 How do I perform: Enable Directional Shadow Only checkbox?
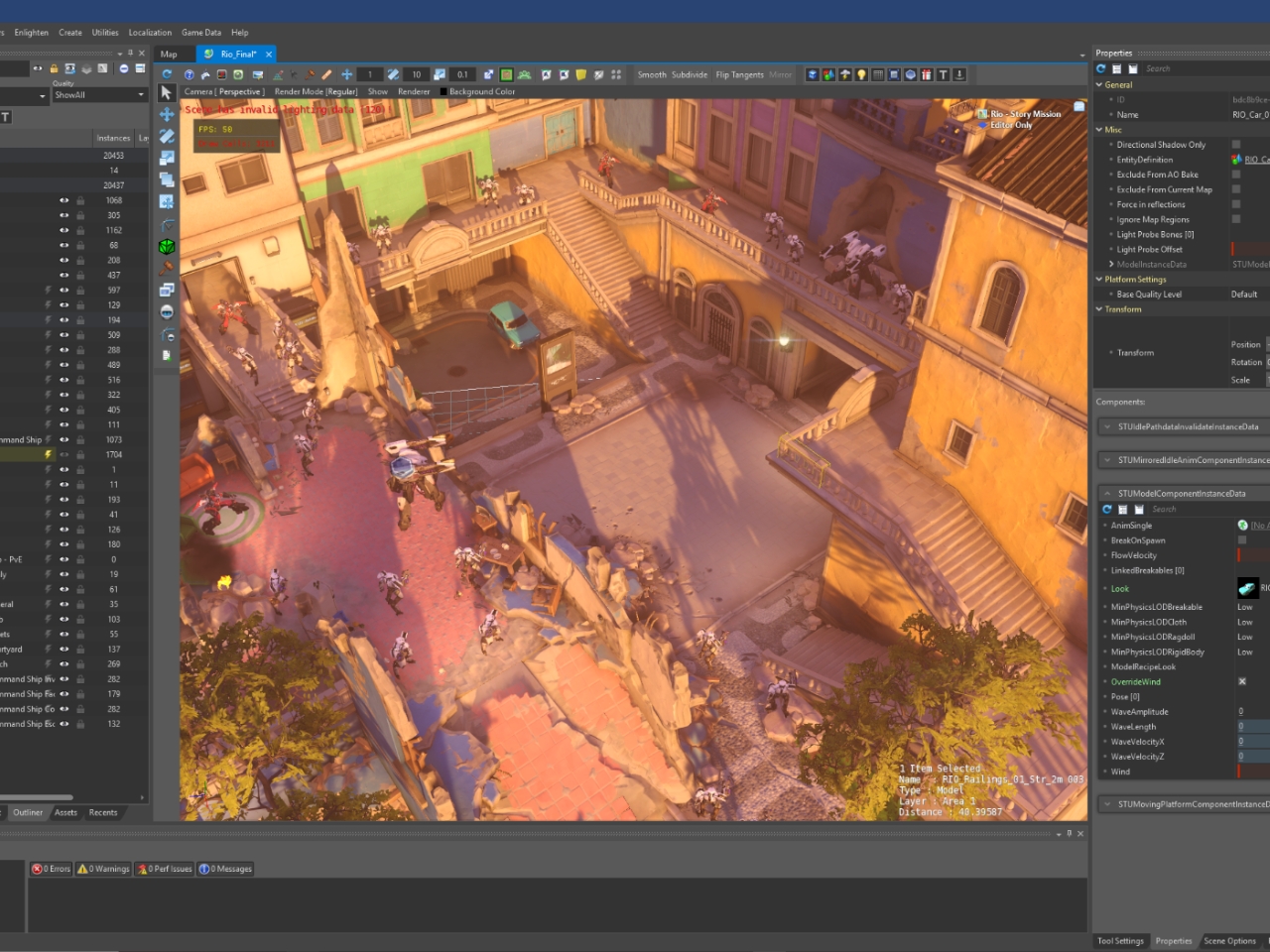[x=1236, y=145]
